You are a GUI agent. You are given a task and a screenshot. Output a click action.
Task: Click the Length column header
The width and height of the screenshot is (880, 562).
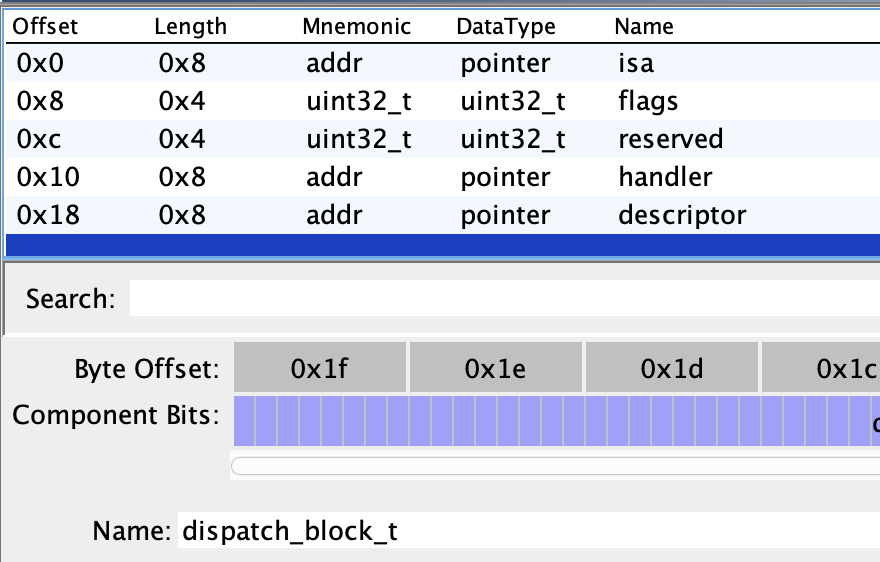190,27
